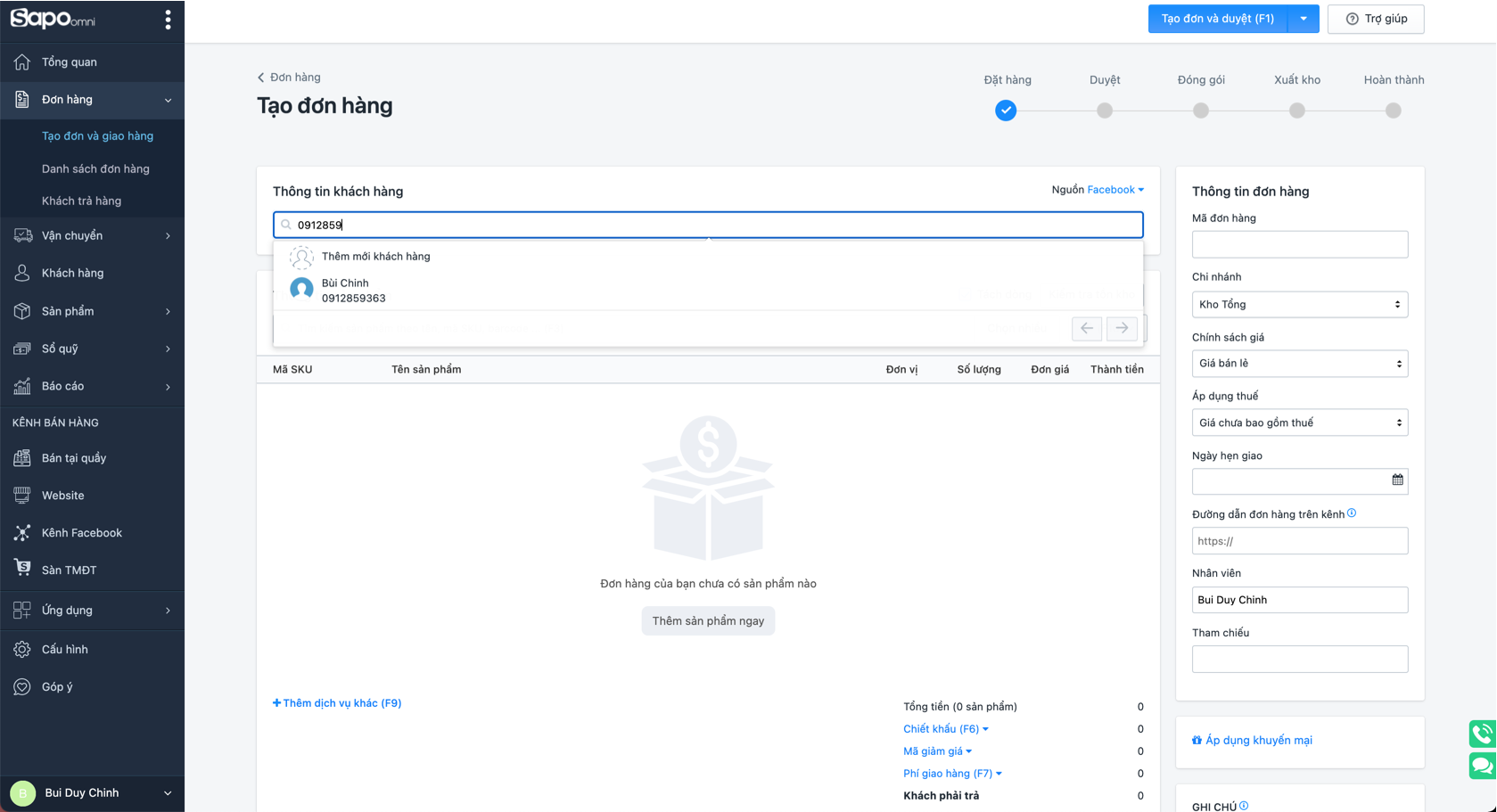
Task: Open Áp dụng thuế select box
Action: point(1299,422)
